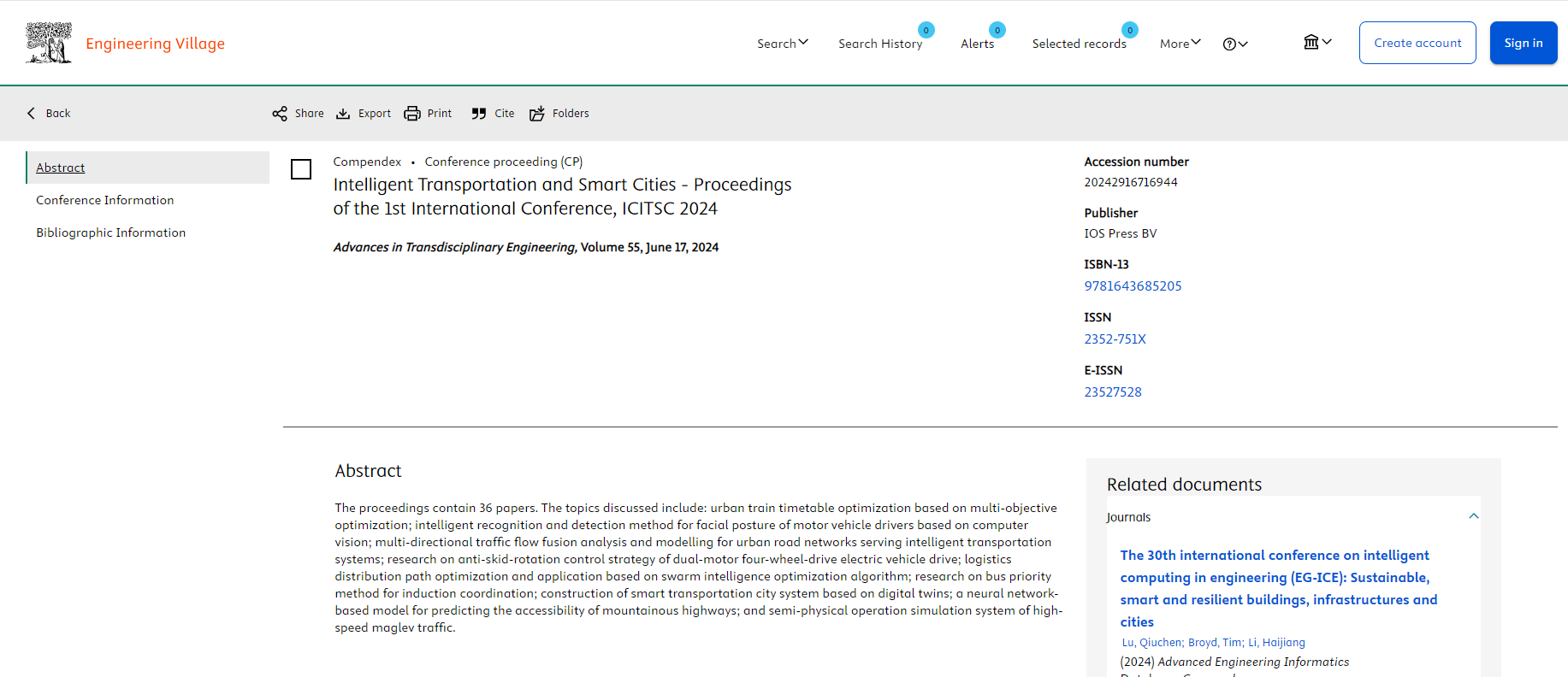
Task: Click the Share icon
Action: tap(280, 114)
